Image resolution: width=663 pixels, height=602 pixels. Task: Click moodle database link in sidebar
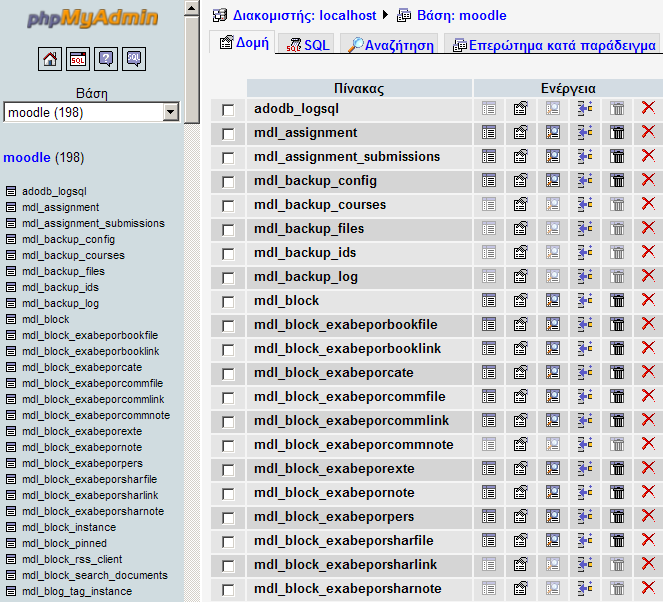pyautogui.click(x=27, y=158)
